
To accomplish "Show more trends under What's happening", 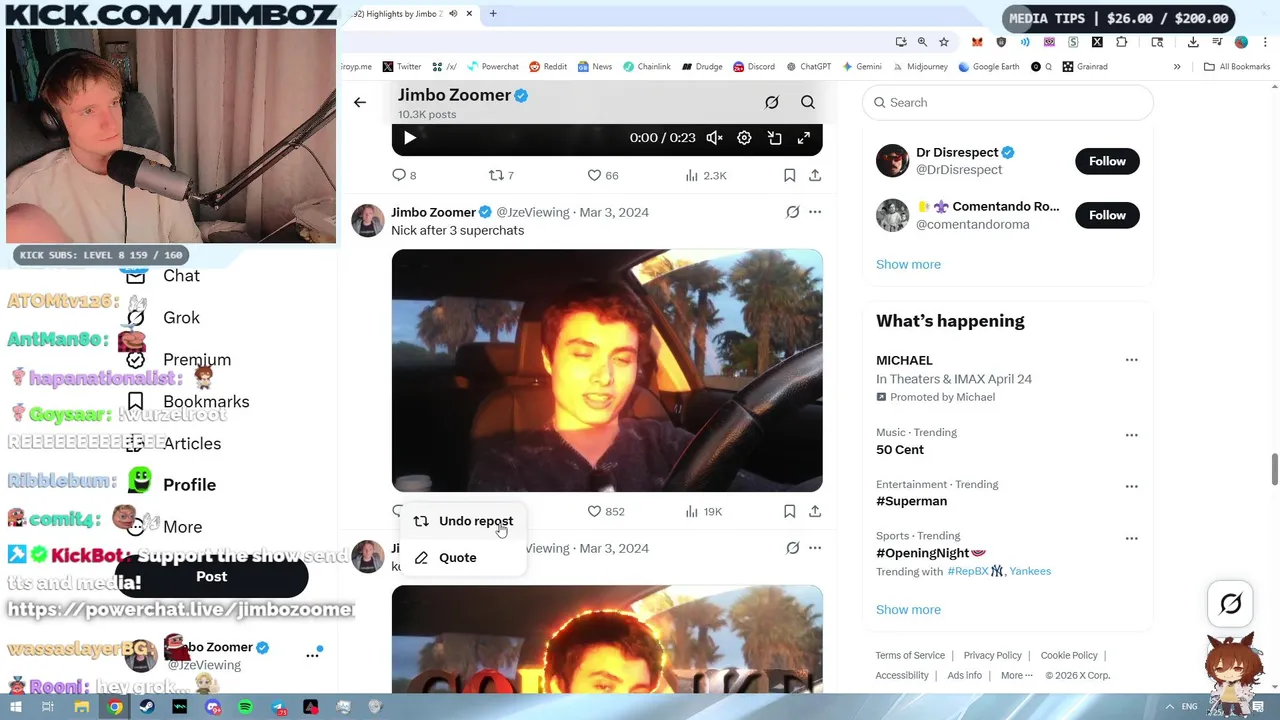I will pyautogui.click(x=908, y=609).
